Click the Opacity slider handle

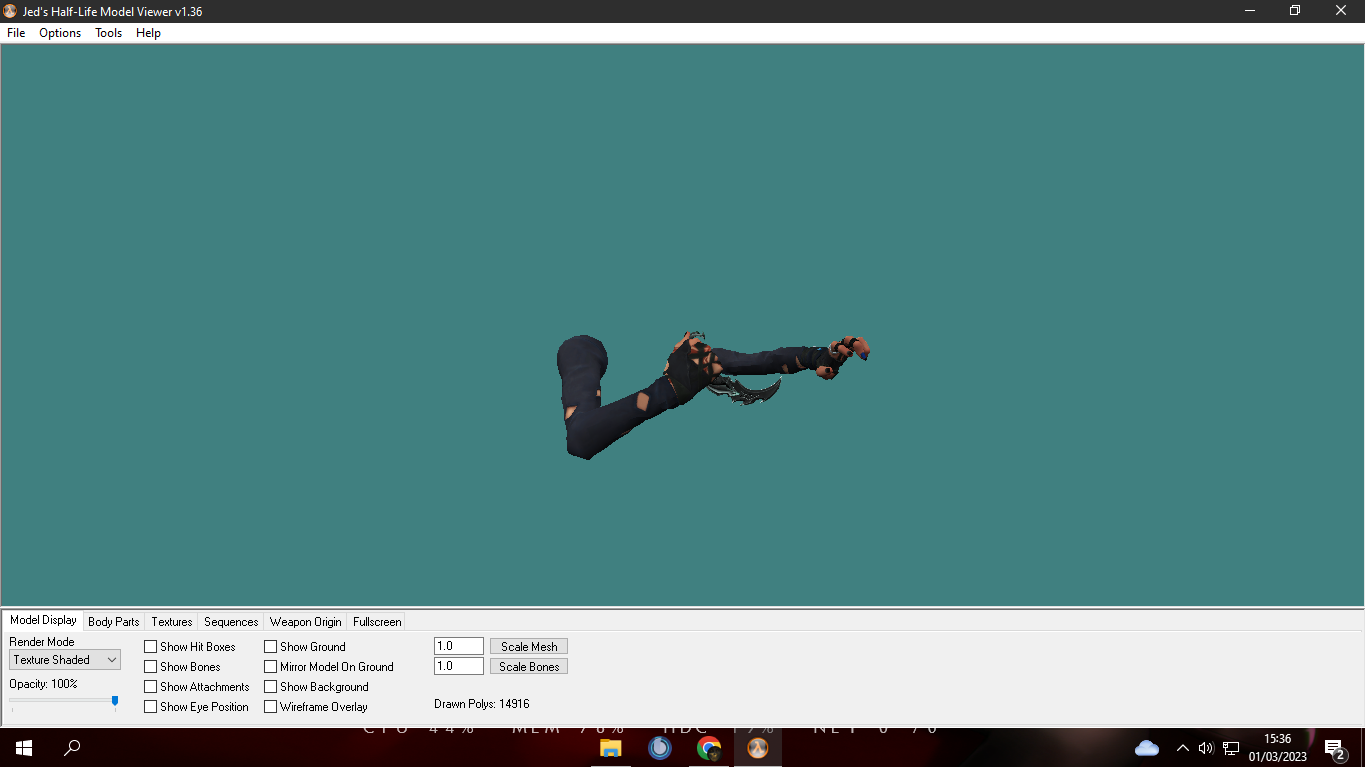pyautogui.click(x=115, y=701)
